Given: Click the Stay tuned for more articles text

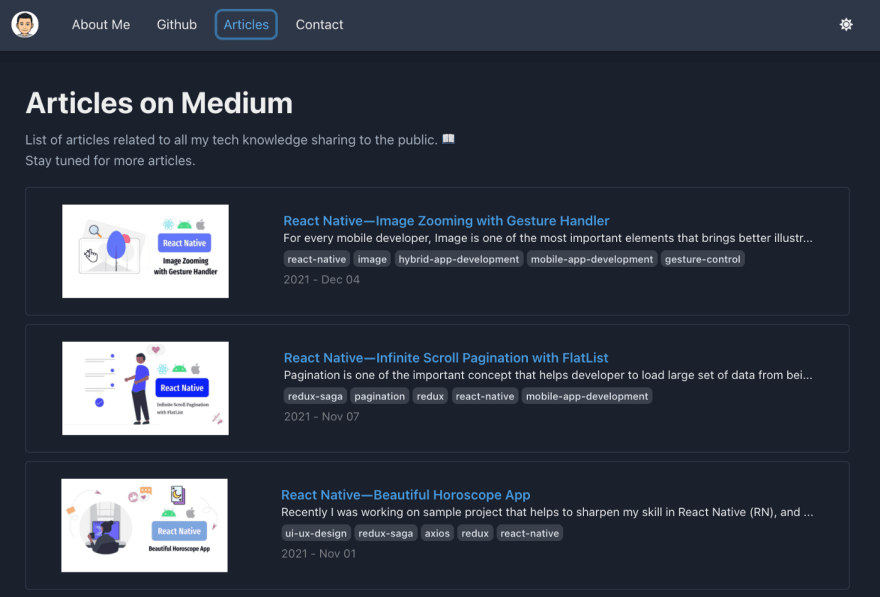Looking at the screenshot, I should click(x=111, y=160).
